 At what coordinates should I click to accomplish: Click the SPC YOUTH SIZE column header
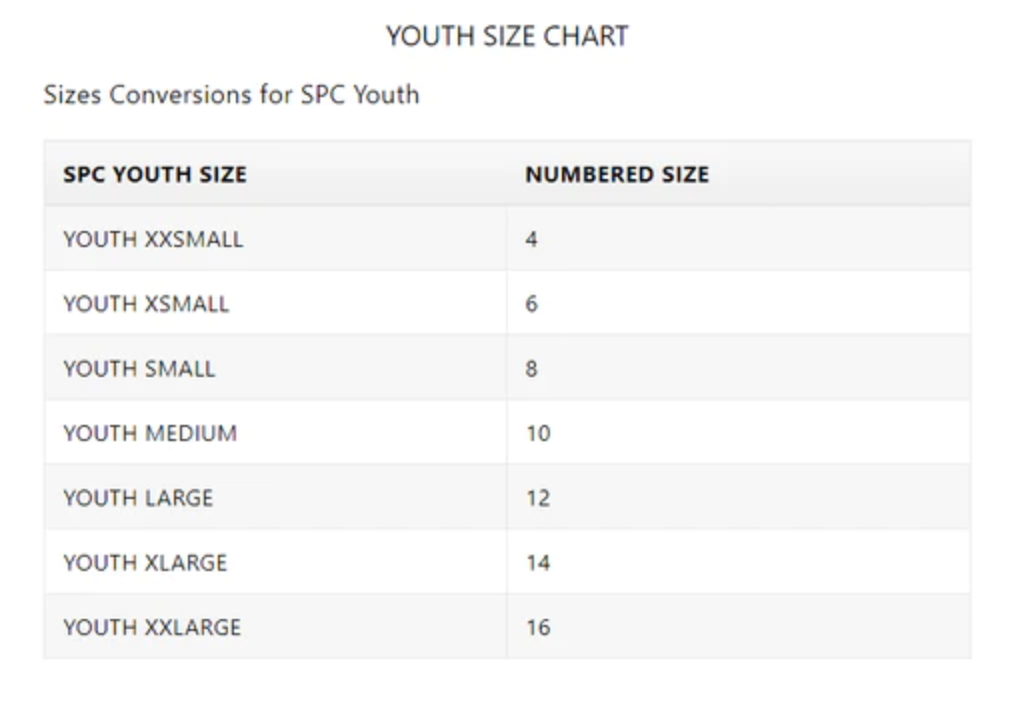(x=155, y=174)
